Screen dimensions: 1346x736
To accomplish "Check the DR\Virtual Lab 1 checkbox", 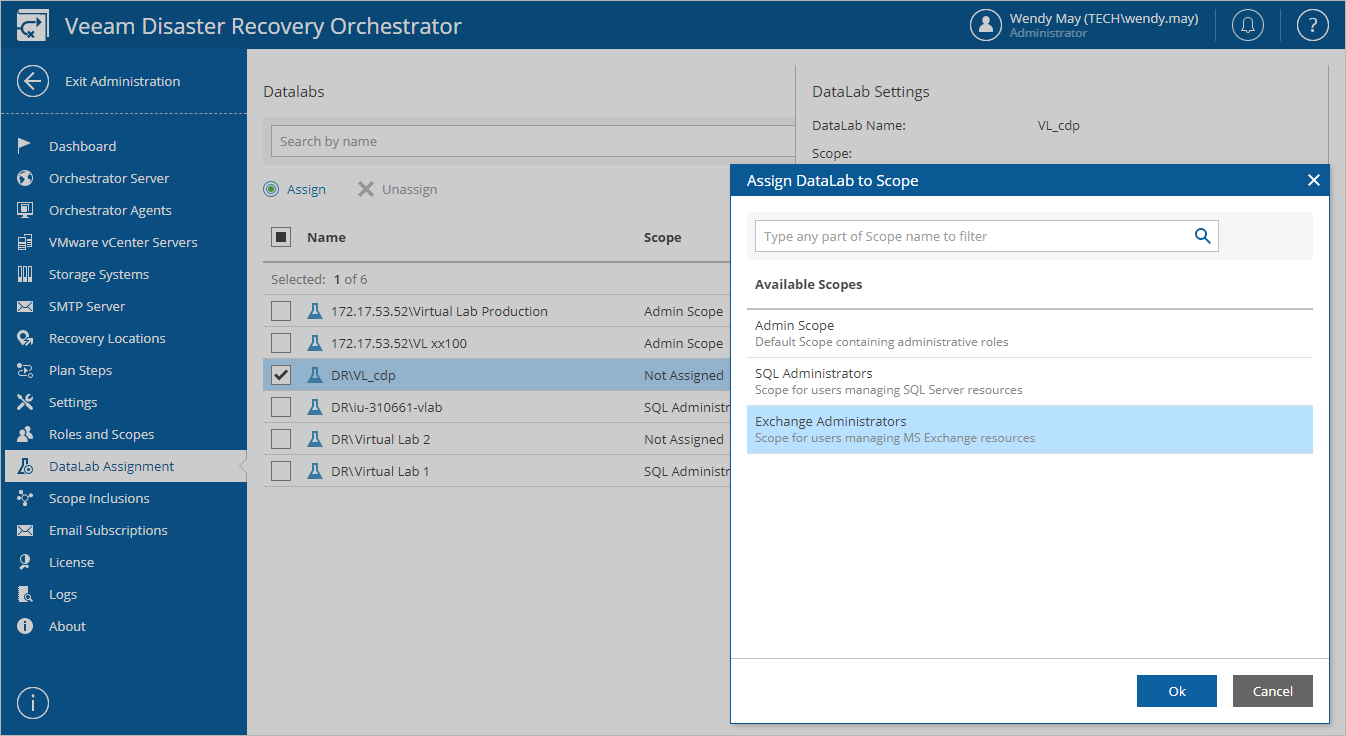I will (x=281, y=471).
